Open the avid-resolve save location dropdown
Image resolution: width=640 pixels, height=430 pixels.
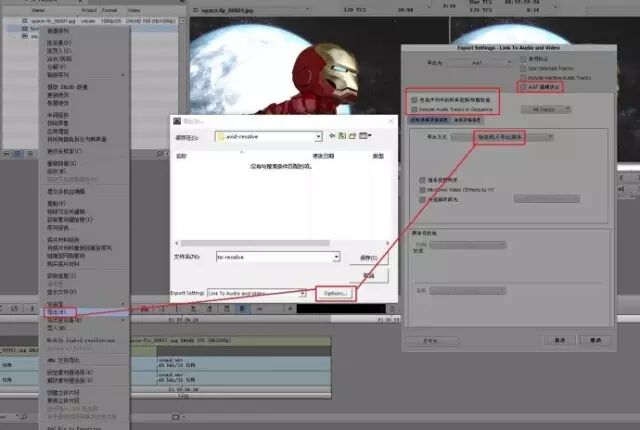pos(318,137)
